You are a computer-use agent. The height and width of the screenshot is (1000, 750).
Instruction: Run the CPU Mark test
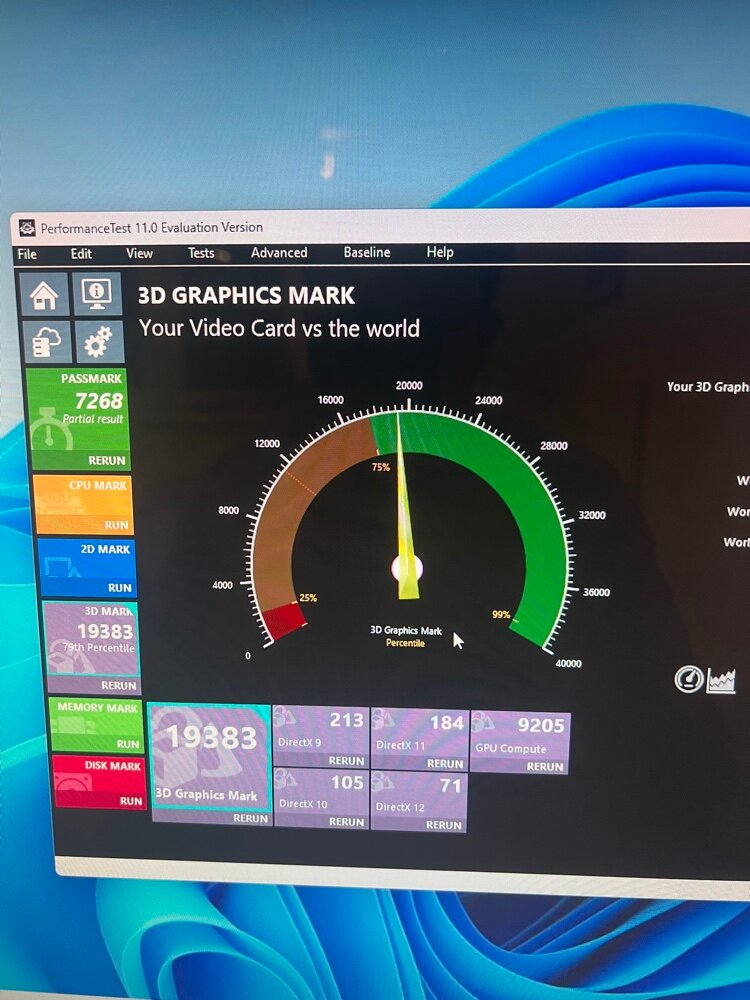117,525
